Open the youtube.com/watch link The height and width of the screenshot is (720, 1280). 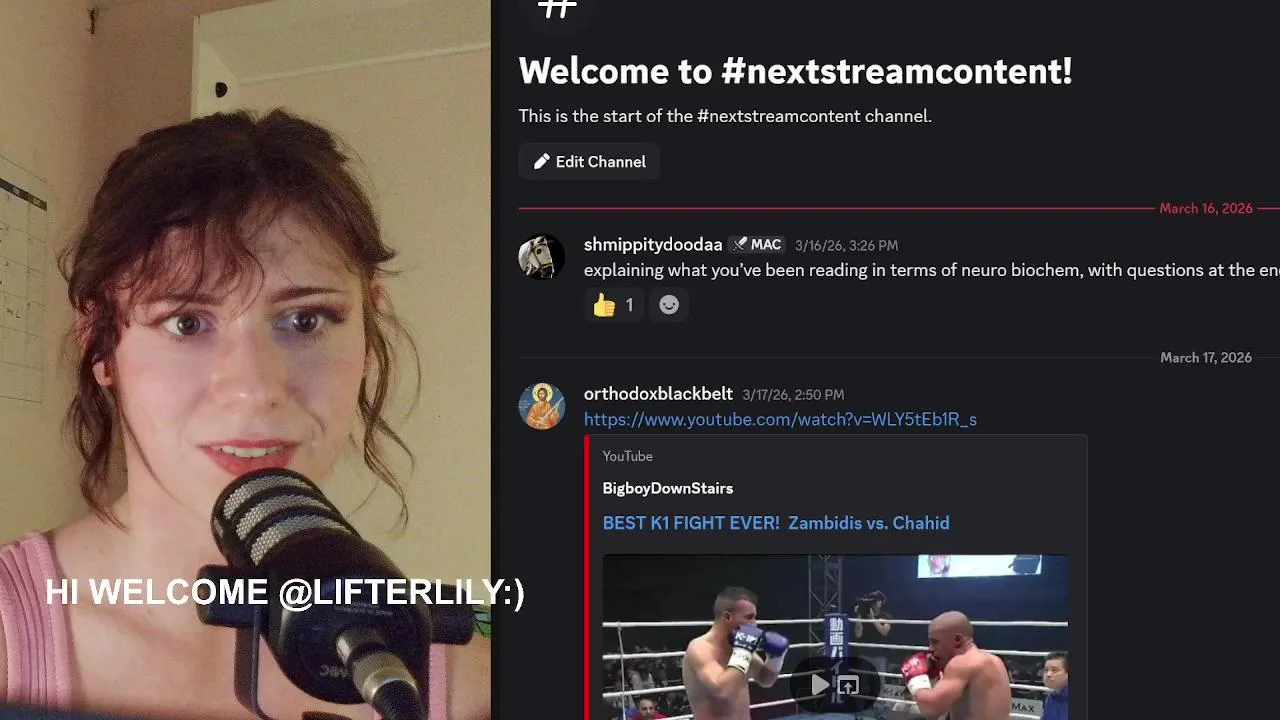(x=780, y=420)
